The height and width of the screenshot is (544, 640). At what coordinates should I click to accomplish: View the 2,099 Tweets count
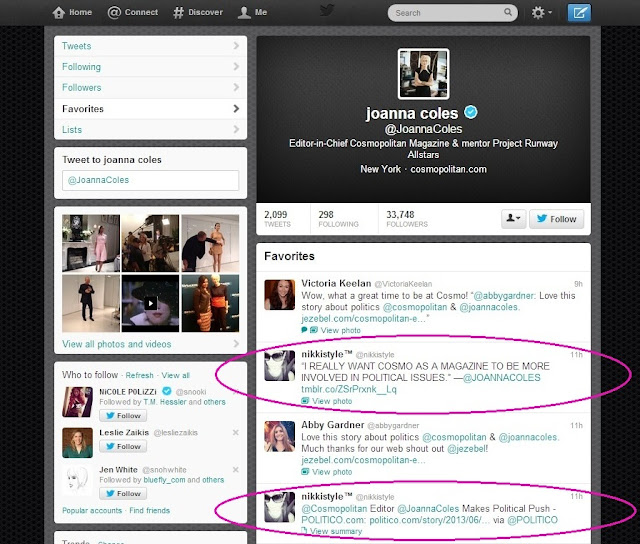(x=277, y=219)
